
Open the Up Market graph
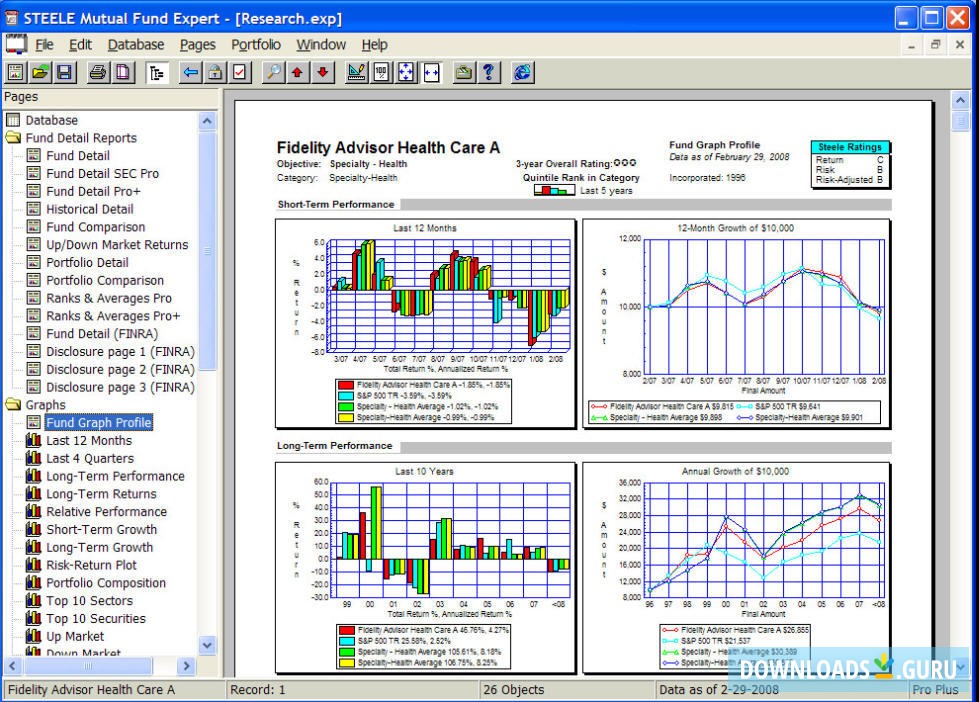(x=75, y=636)
